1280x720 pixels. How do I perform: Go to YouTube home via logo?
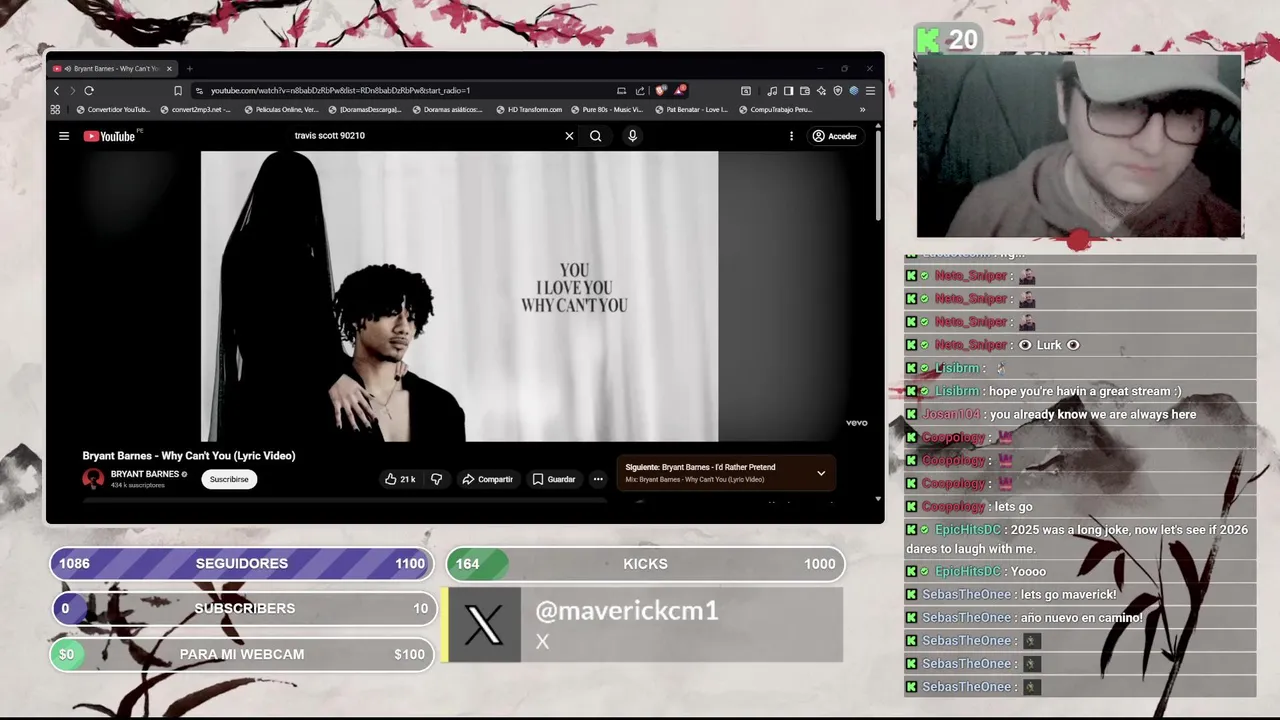point(110,136)
